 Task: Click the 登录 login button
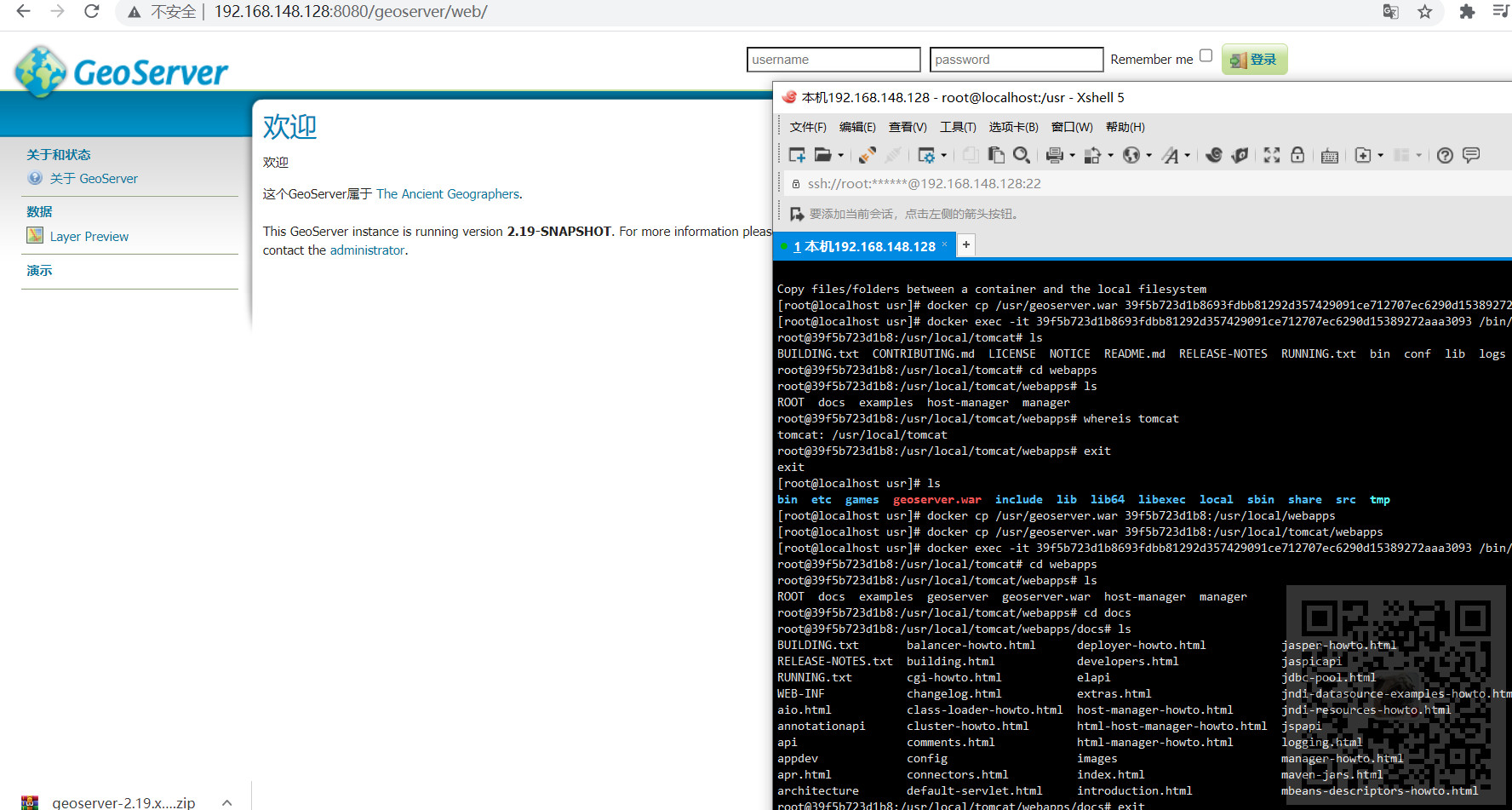coord(1254,60)
